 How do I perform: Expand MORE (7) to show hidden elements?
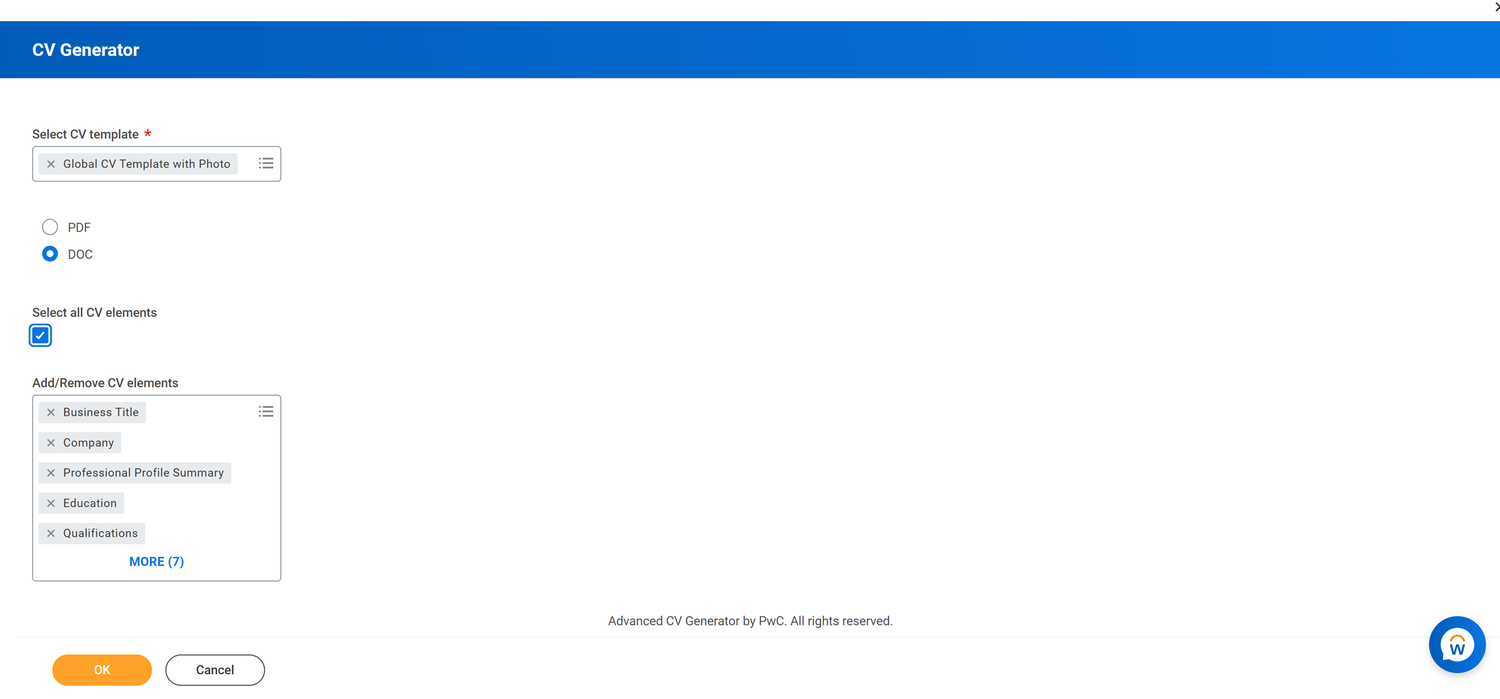click(156, 561)
